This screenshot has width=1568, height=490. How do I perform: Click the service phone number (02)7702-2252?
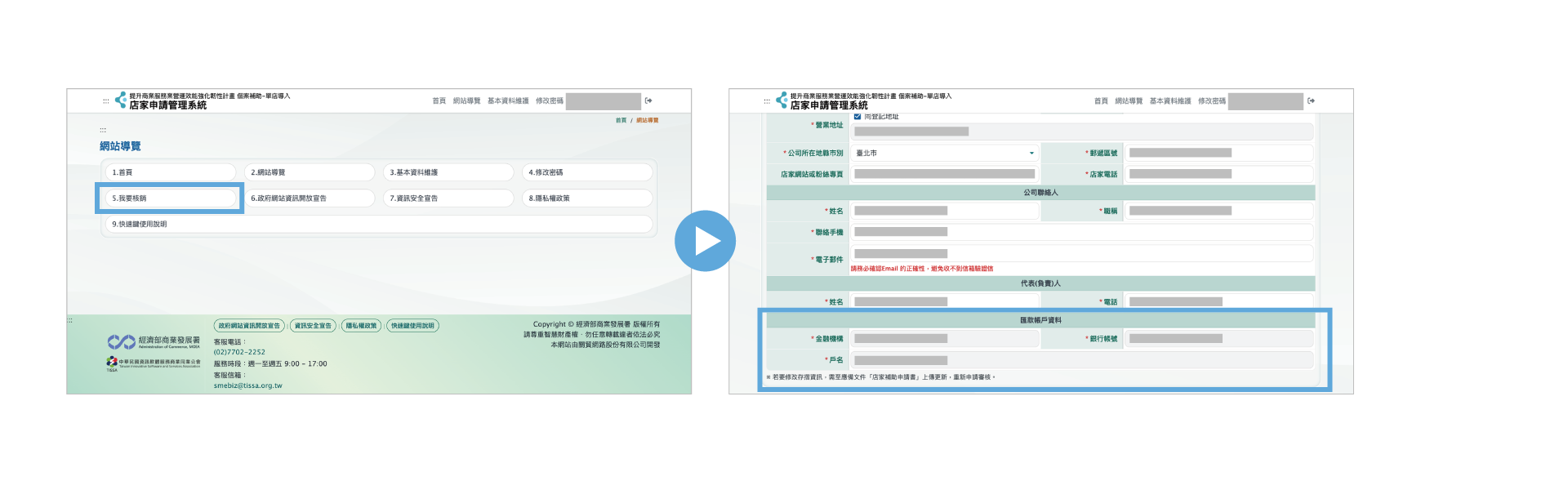click(x=239, y=353)
